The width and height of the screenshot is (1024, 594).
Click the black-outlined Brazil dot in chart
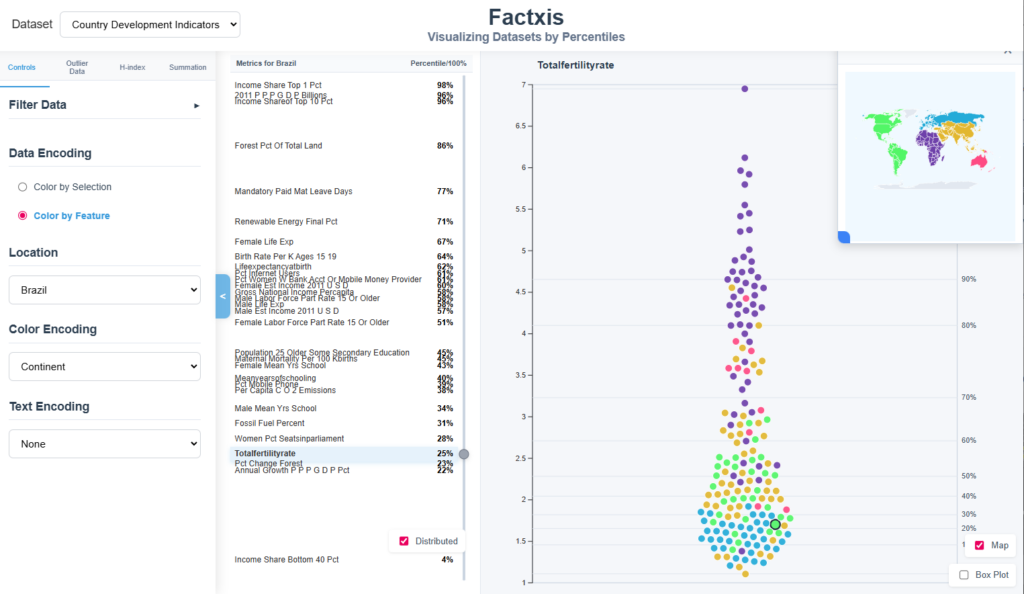click(775, 524)
